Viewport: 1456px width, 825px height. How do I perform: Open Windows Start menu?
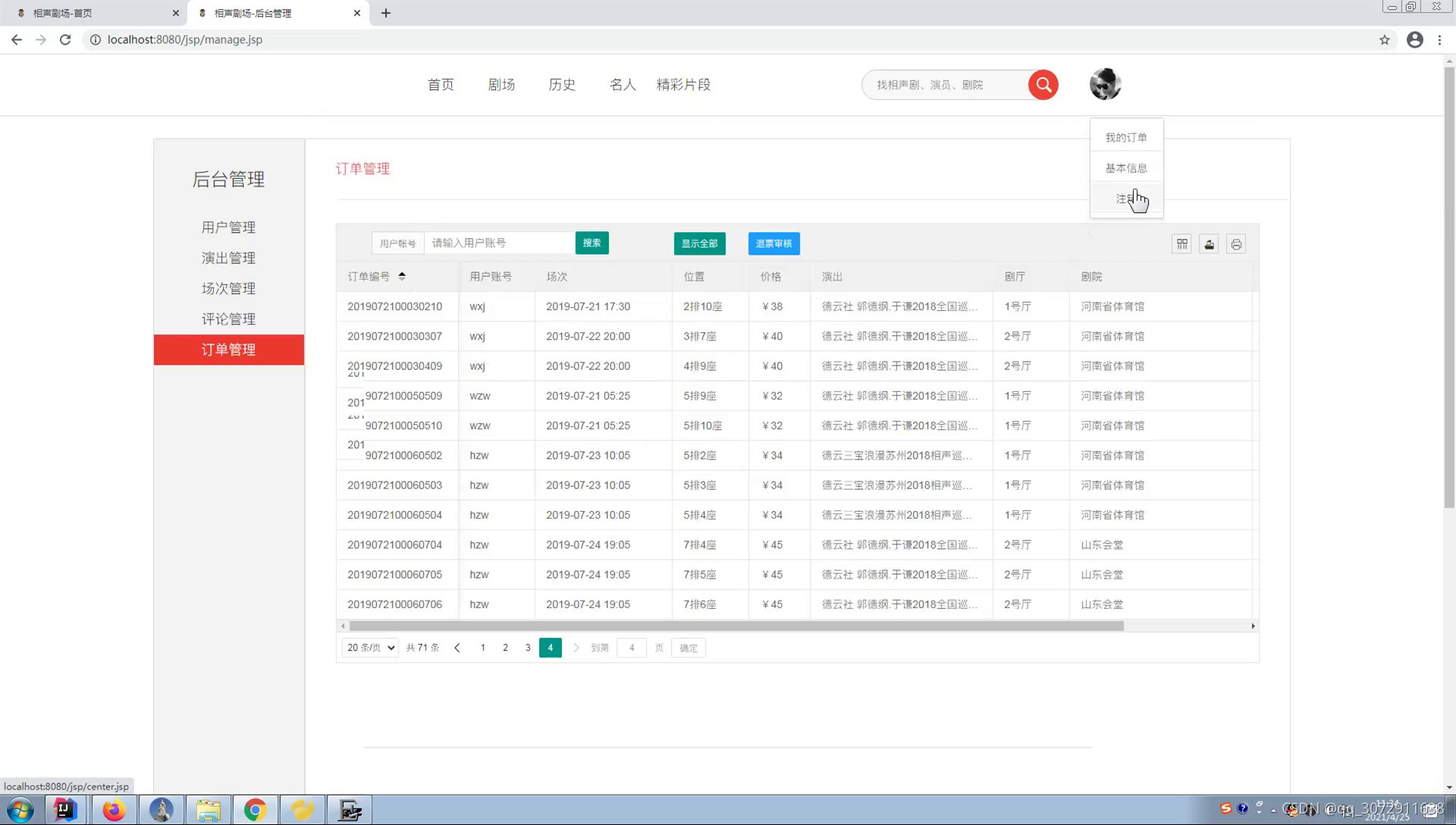20,810
